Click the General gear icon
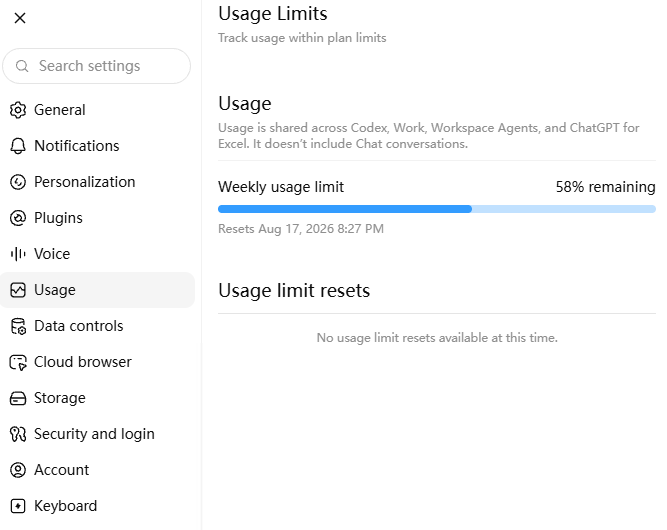The height and width of the screenshot is (530, 667). tap(18, 110)
